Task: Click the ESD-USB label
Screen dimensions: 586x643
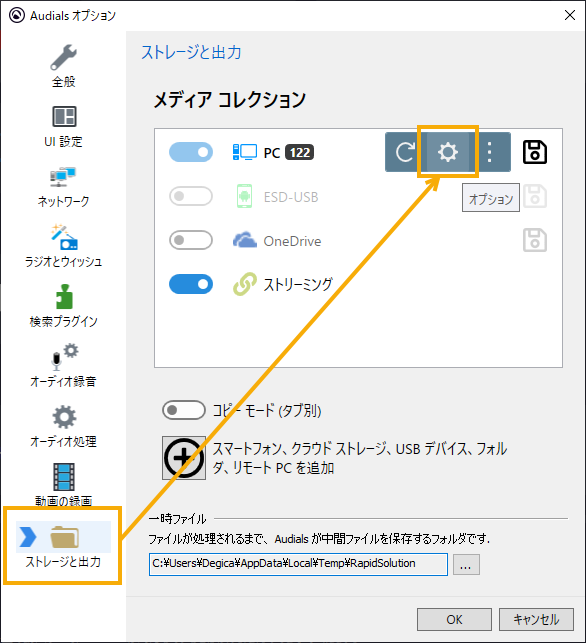Action: 291,197
